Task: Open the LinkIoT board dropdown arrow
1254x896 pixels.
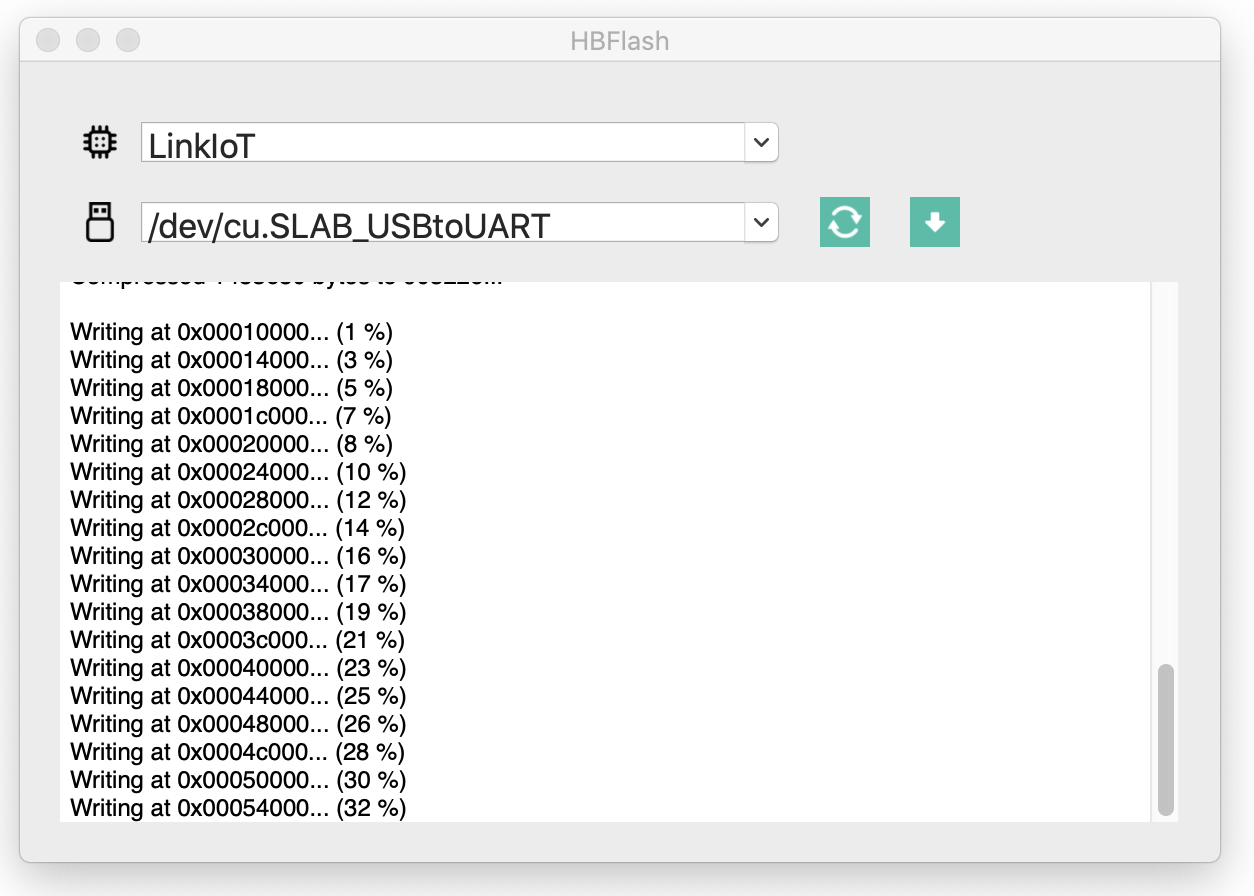Action: 761,143
